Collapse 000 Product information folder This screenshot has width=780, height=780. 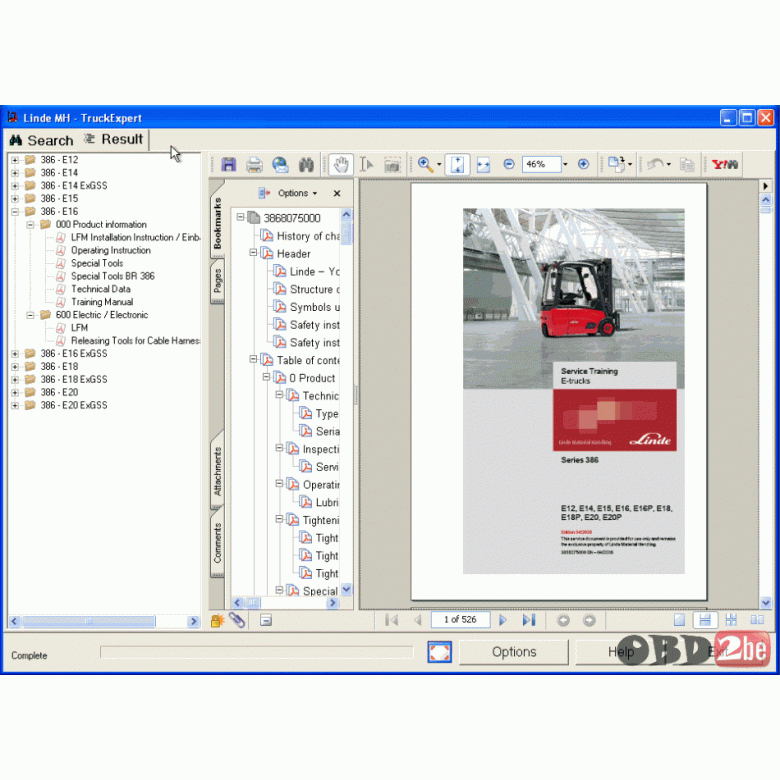click(30, 225)
